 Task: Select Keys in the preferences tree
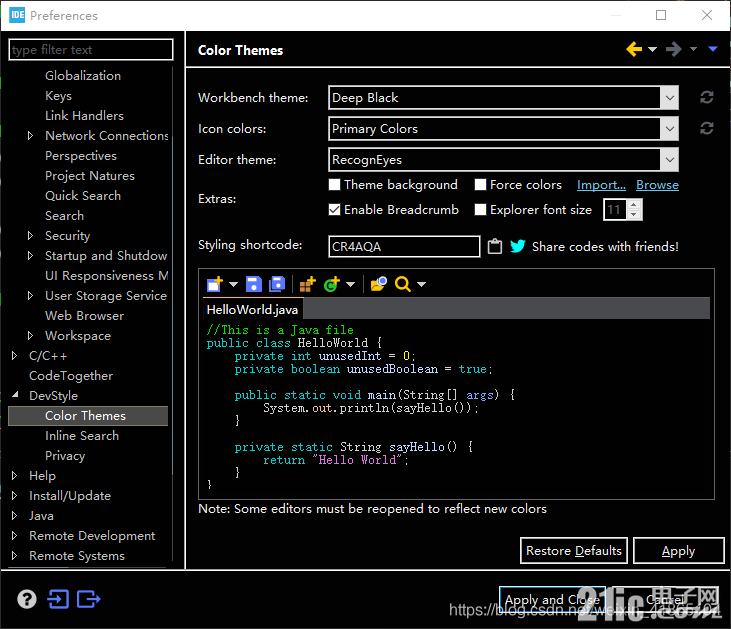tap(58, 96)
